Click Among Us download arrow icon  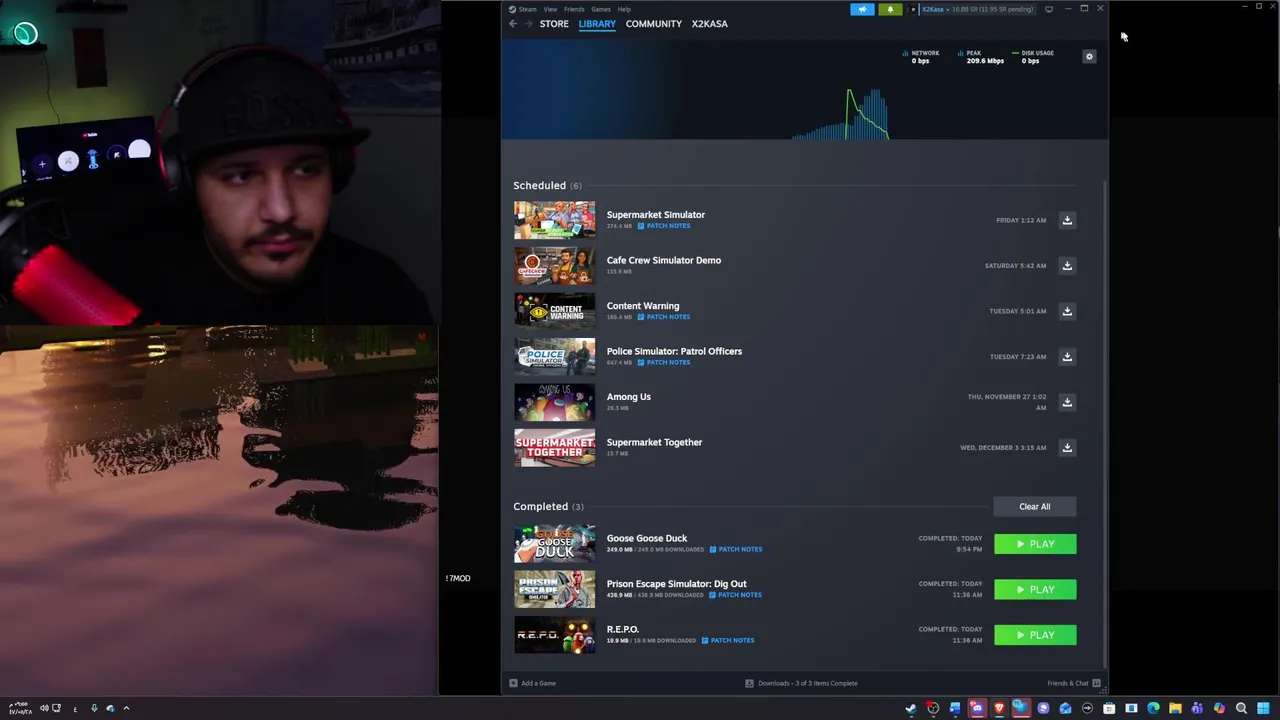tap(1067, 402)
